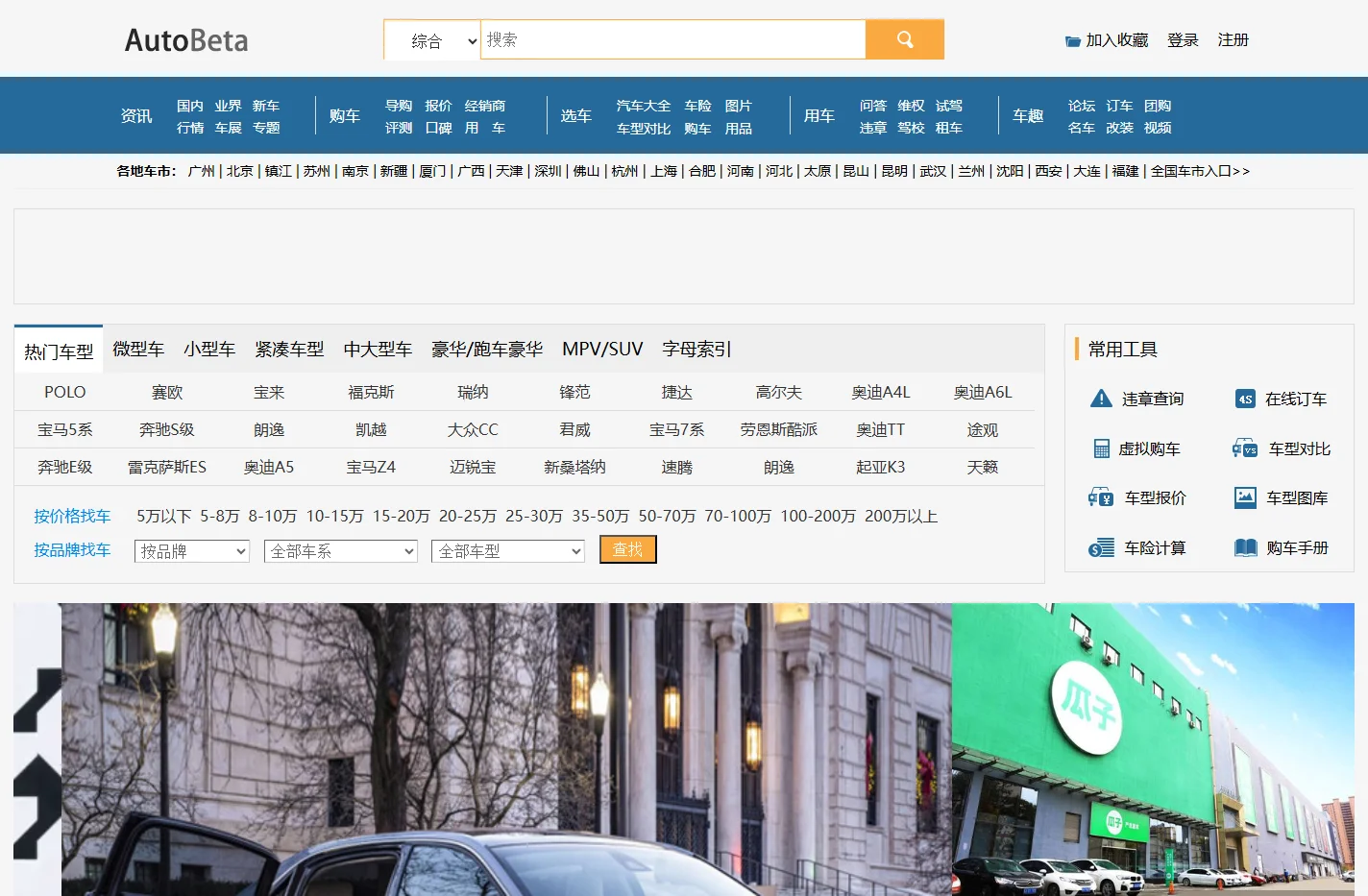Click the 车型对比 VS car icon

tap(1245, 448)
